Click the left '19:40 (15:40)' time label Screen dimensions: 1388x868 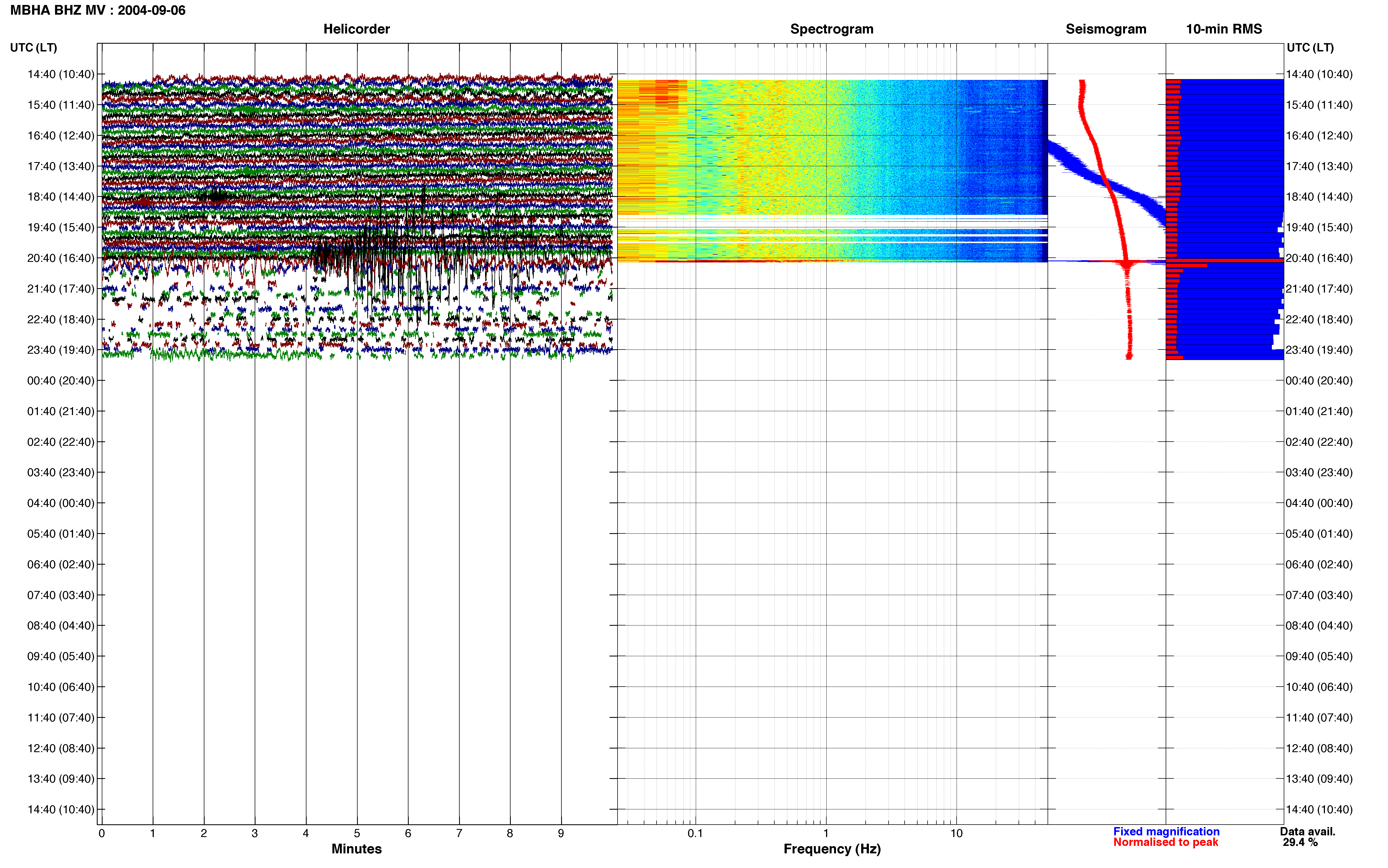pos(61,227)
